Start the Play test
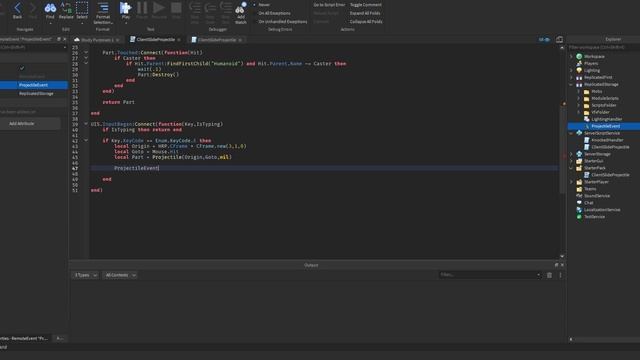 (126, 10)
